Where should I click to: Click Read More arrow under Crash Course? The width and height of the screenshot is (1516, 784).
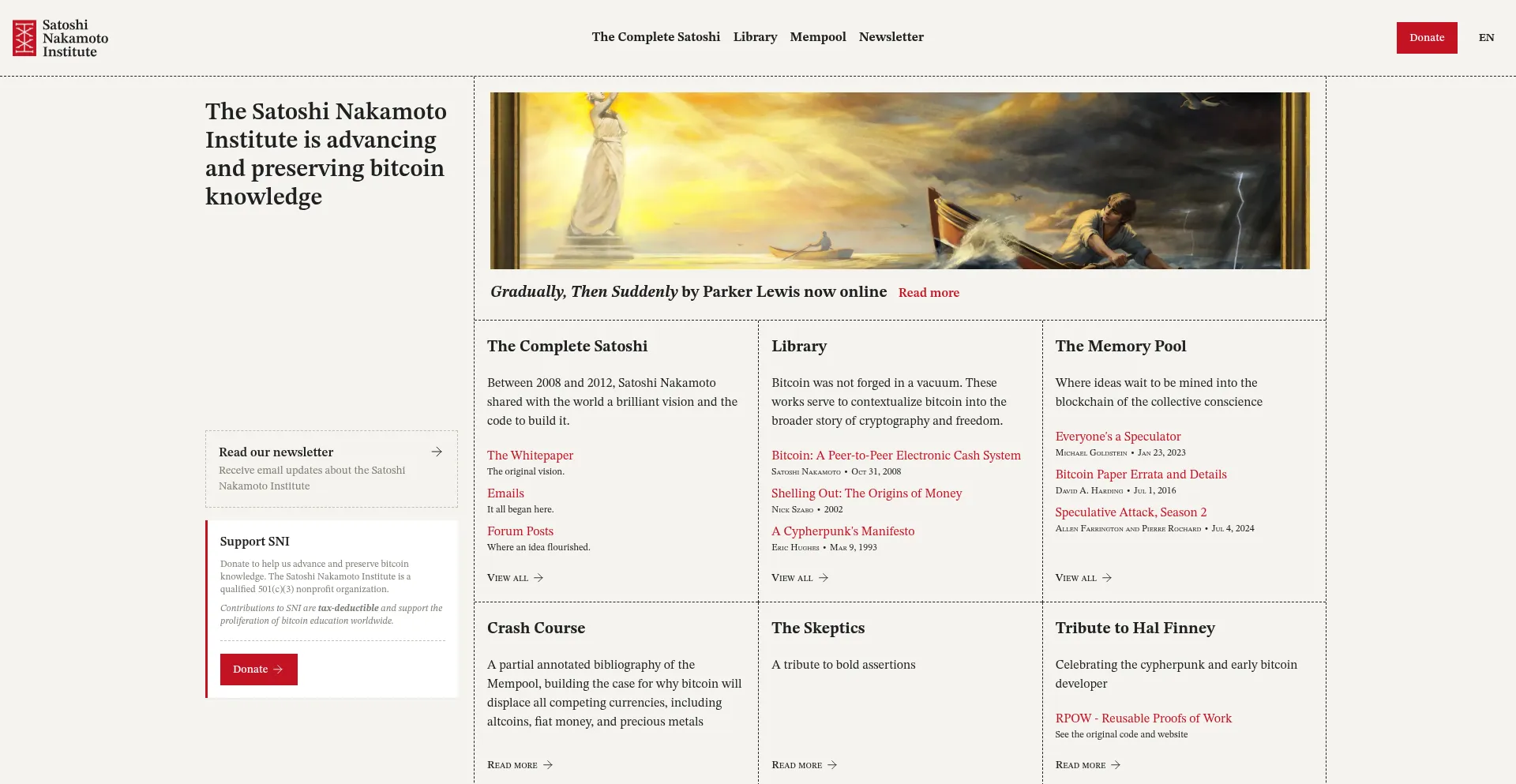(x=548, y=765)
